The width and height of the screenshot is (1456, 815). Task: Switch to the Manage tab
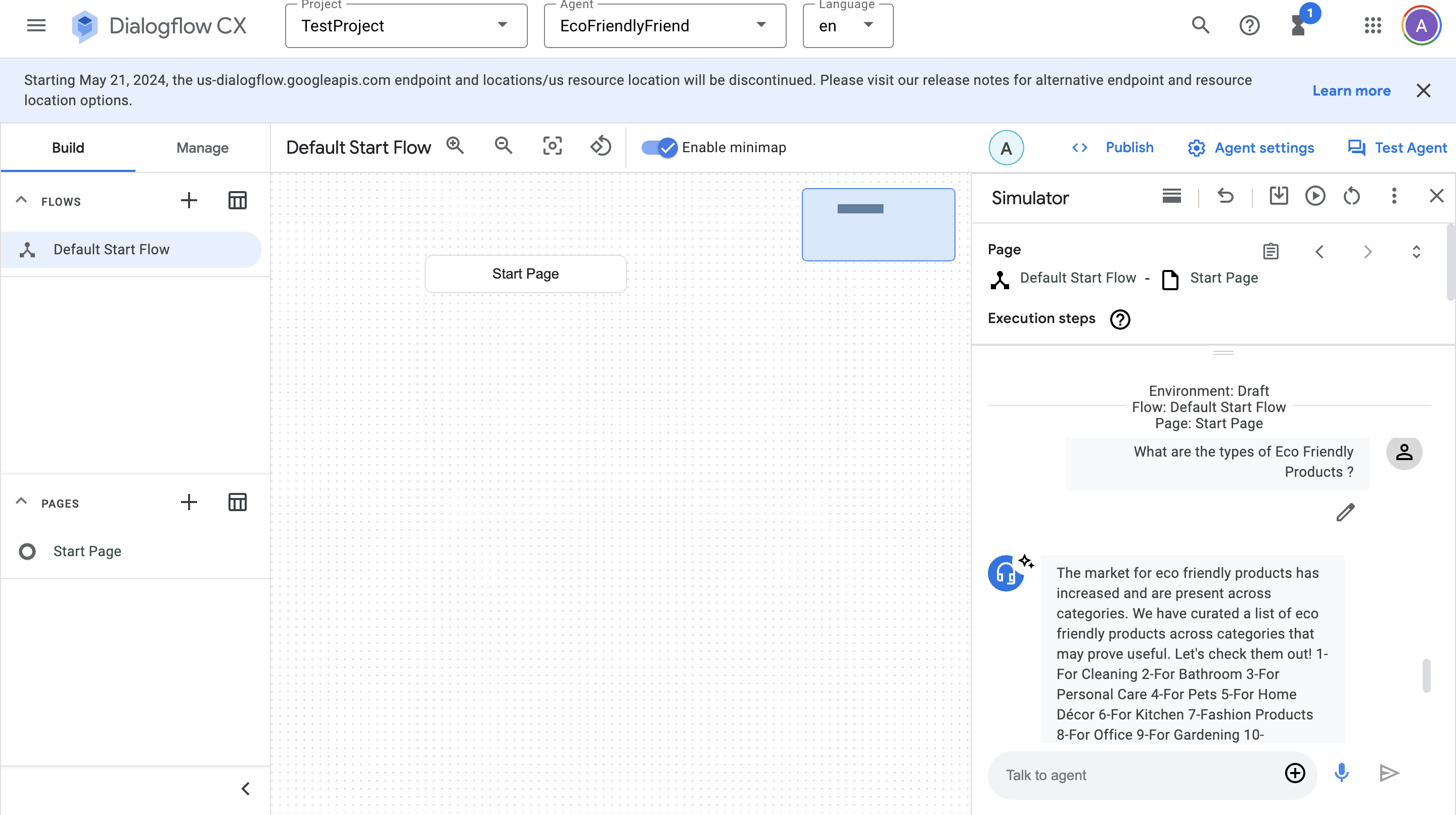(202, 148)
